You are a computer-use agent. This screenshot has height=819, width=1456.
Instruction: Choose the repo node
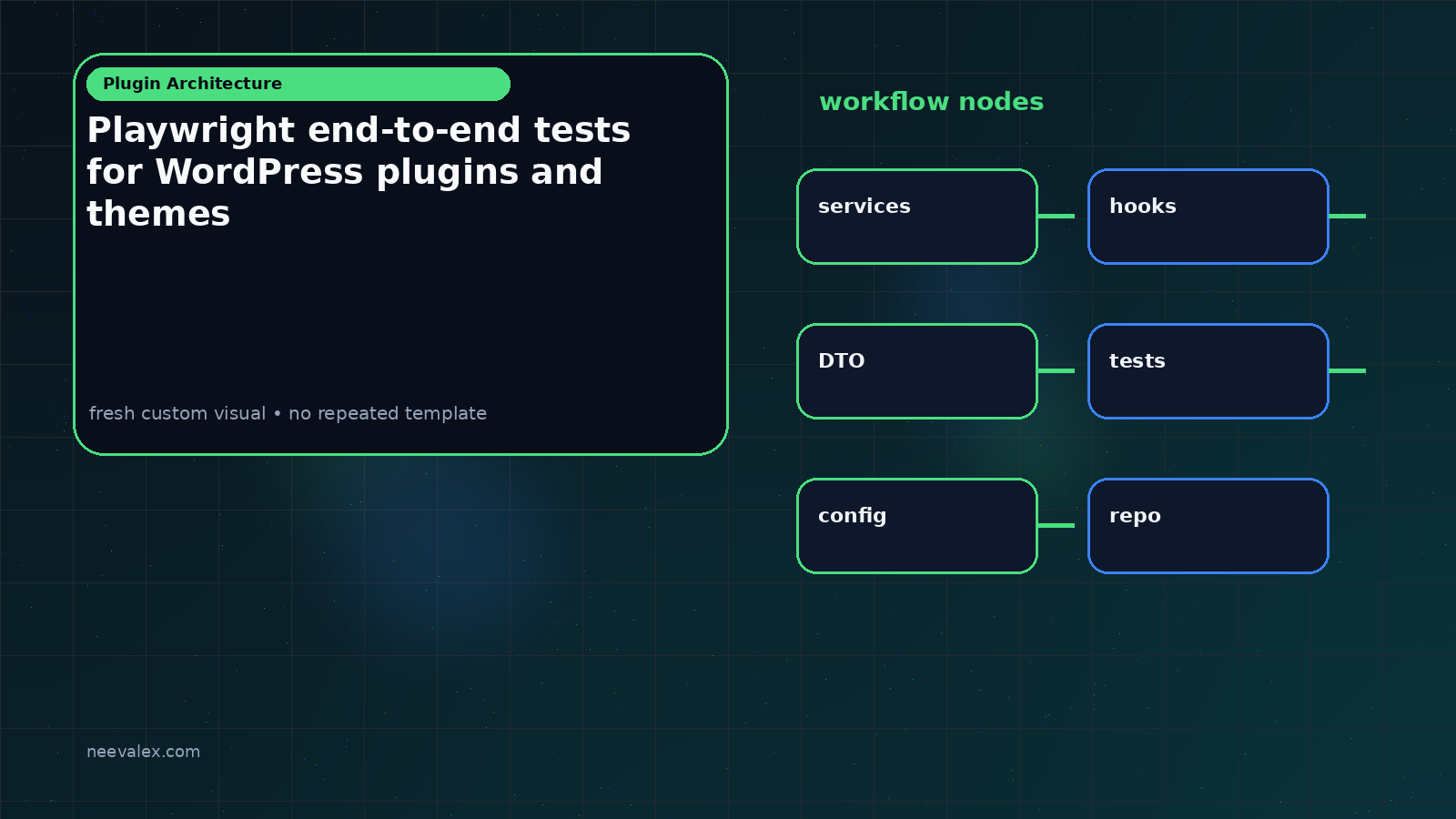[x=1208, y=526]
